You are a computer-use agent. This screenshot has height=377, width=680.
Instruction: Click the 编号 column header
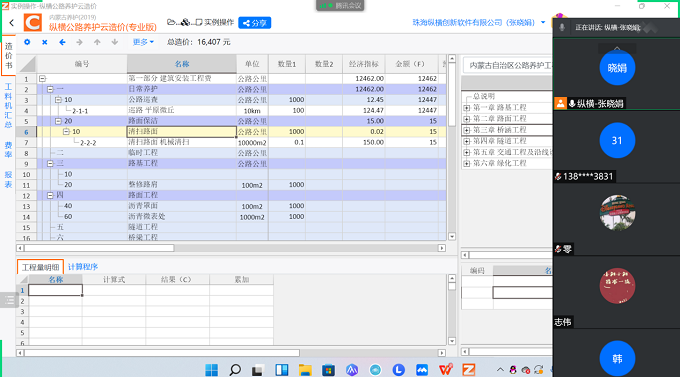point(82,64)
